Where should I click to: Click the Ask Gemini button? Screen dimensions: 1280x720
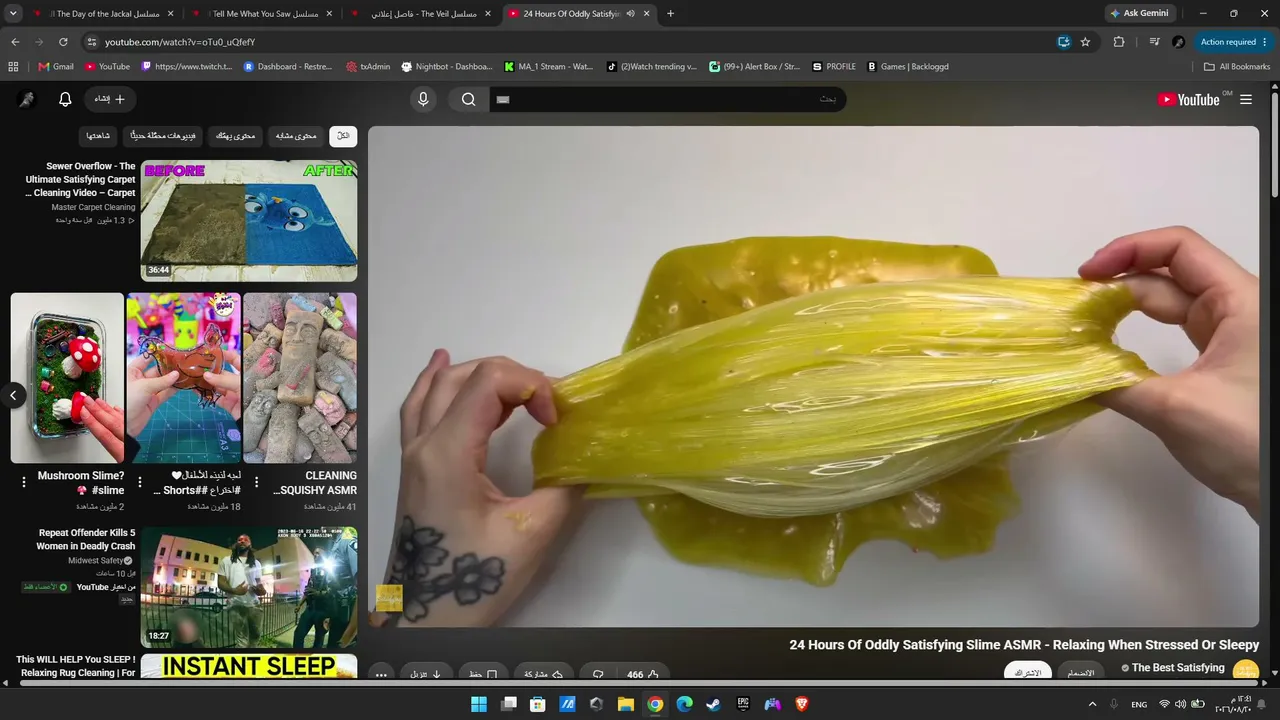click(1140, 14)
